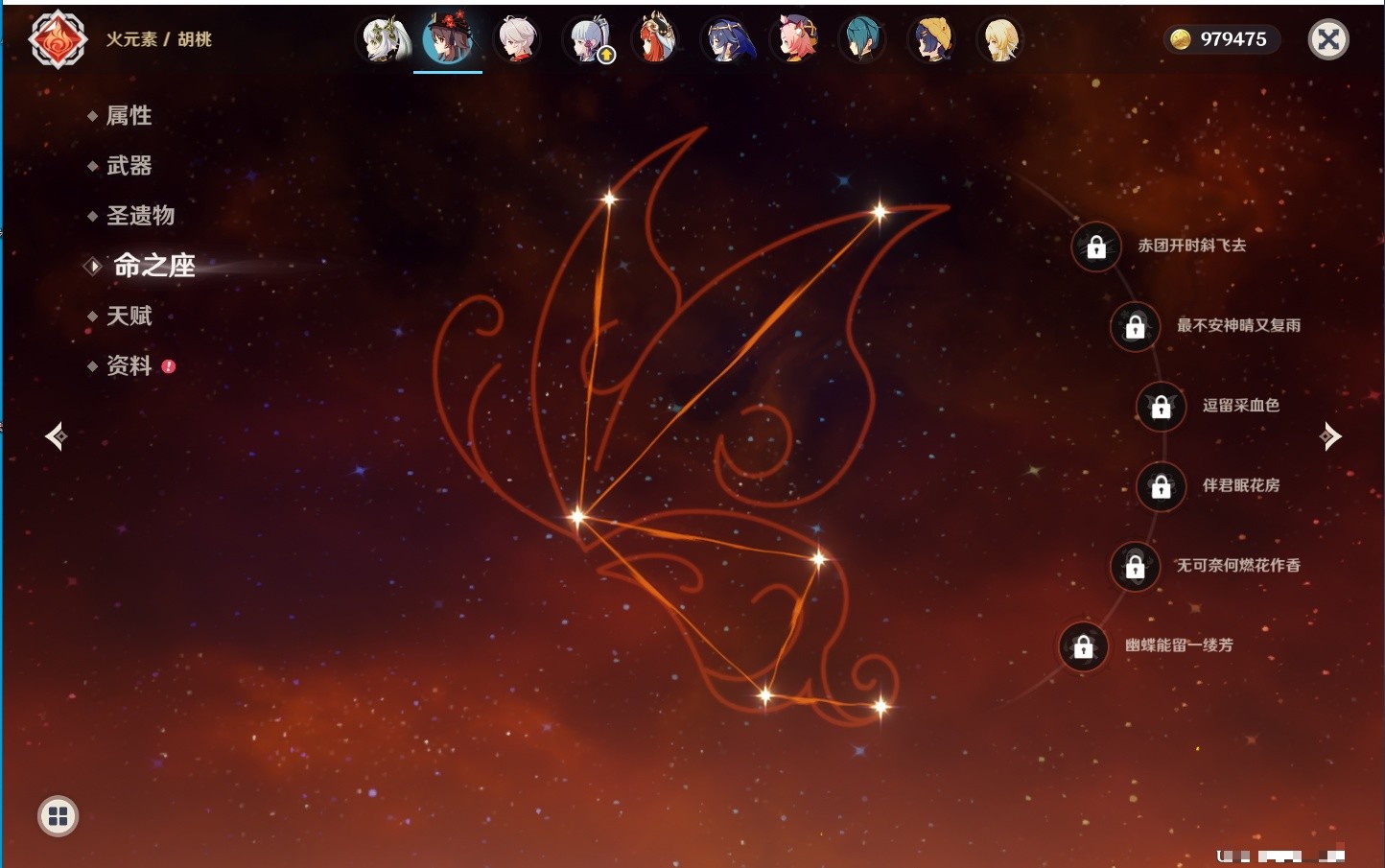Open the lock icon for 最不安神晴又复雨
The height and width of the screenshot is (868, 1385).
pos(1135,327)
